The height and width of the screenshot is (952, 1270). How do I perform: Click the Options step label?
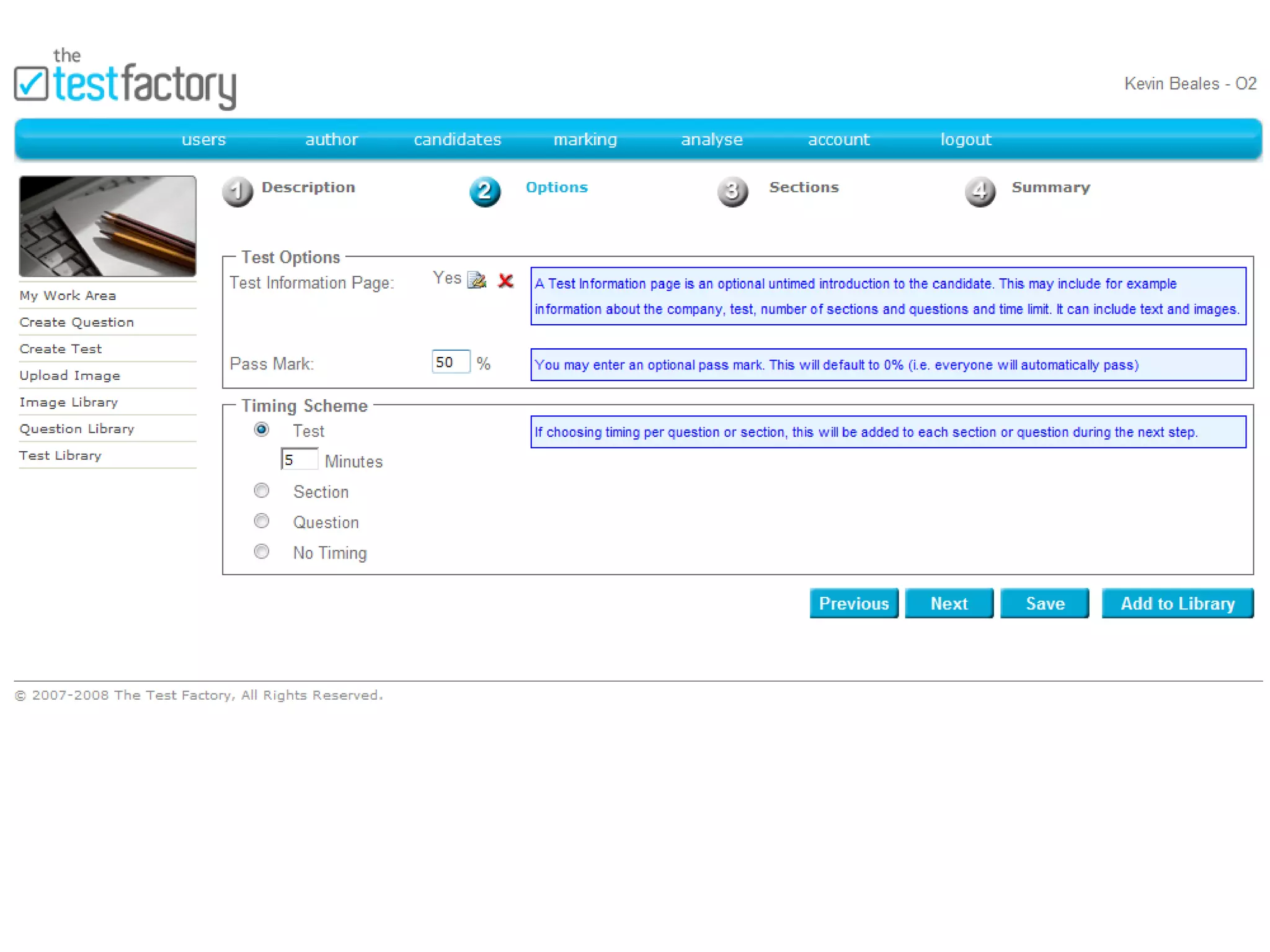point(557,187)
